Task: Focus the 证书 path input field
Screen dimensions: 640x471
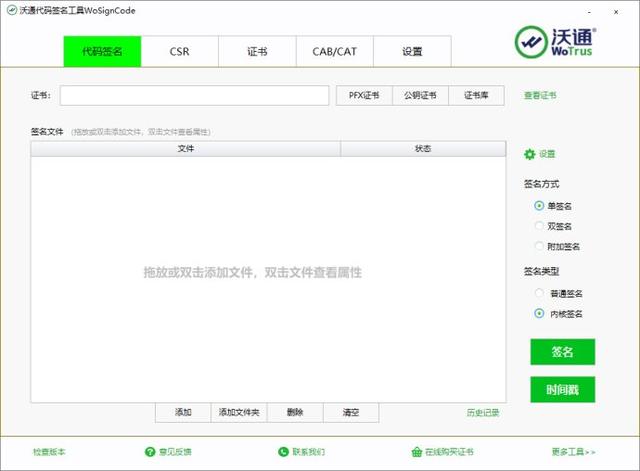Action: (194, 96)
